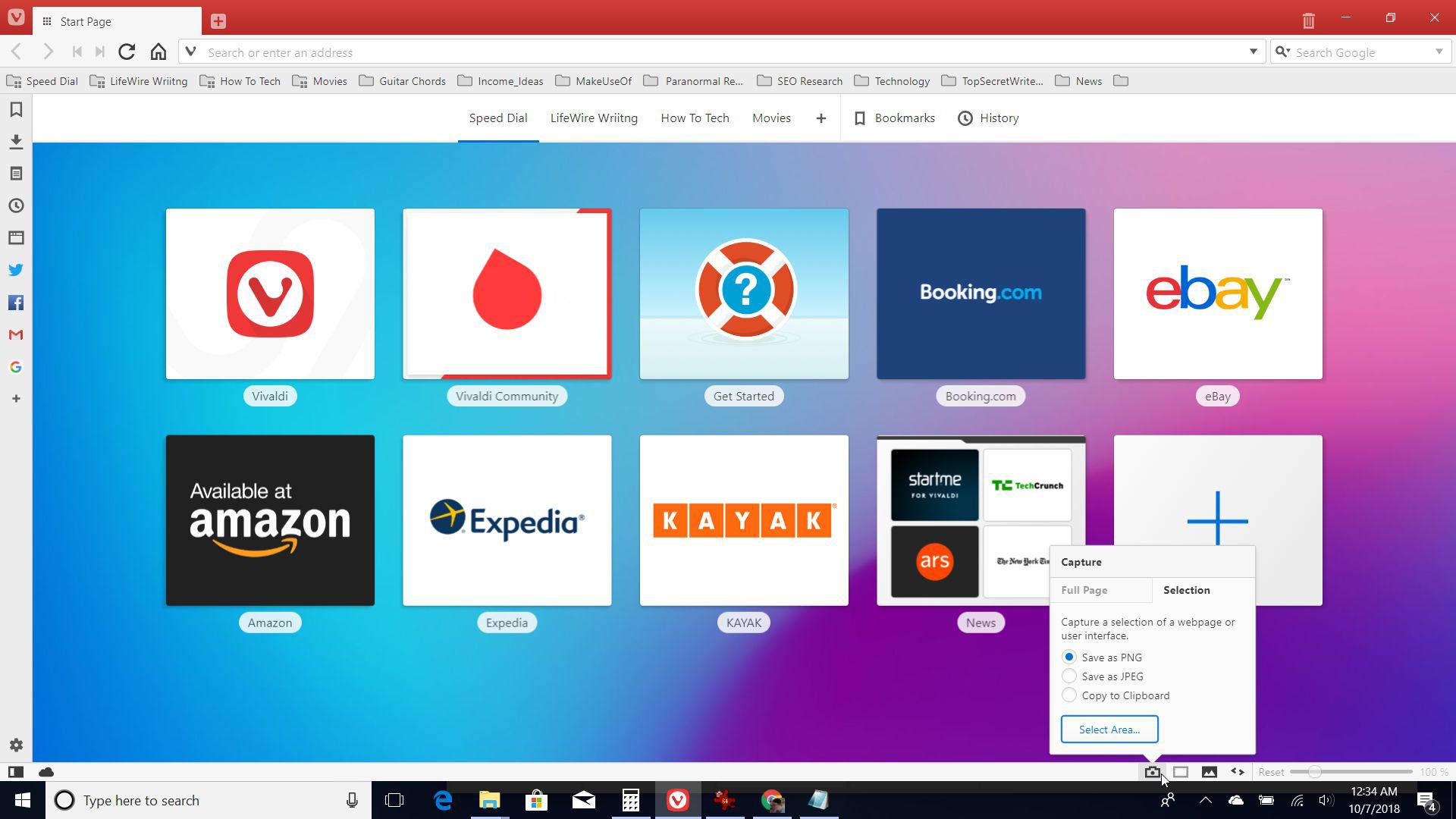
Task: Open the Twitter web panel
Action: 16,270
